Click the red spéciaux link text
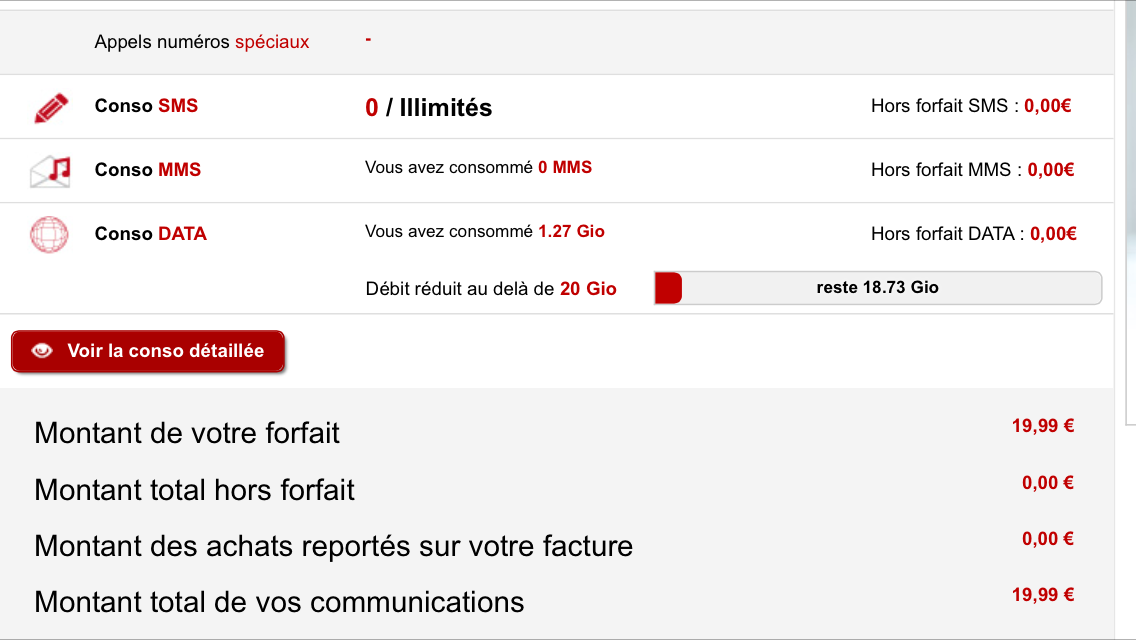 click(272, 42)
